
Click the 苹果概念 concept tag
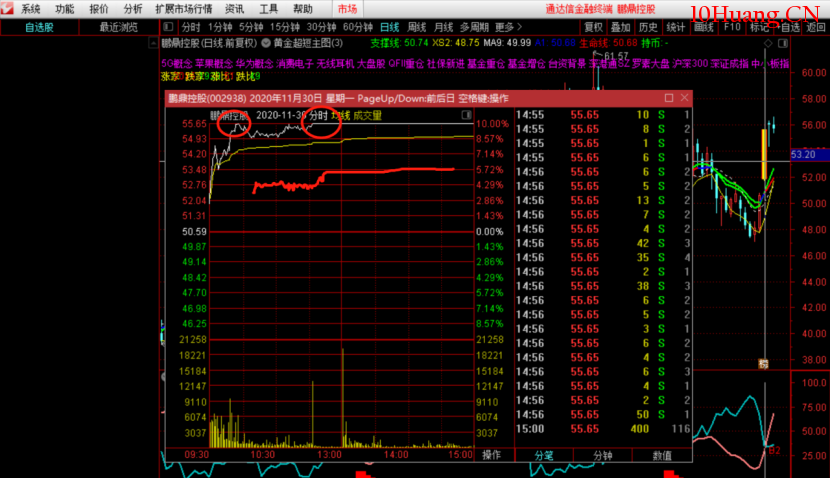tap(214, 64)
